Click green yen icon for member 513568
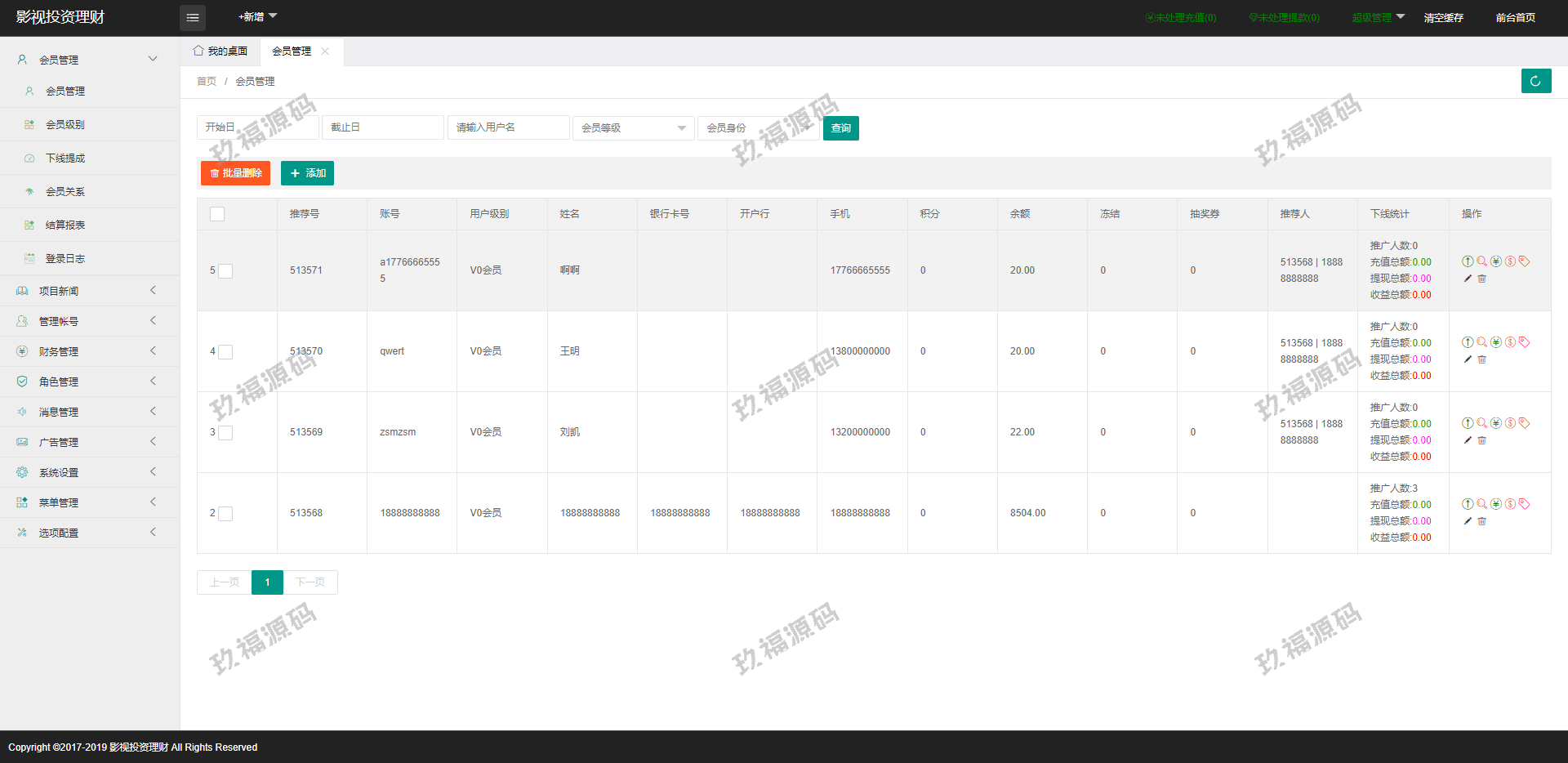 pos(1495,504)
